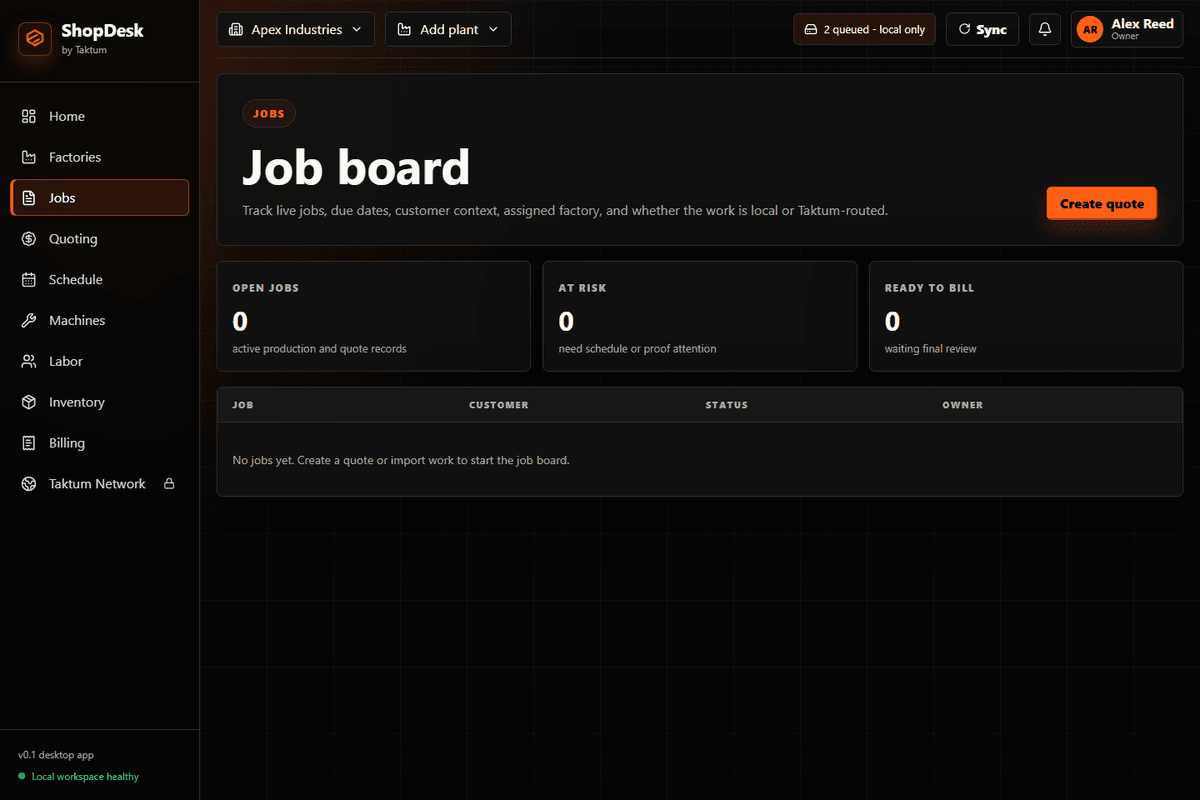Click the lock icon beside Taktum Network
1200x800 pixels.
click(x=169, y=484)
